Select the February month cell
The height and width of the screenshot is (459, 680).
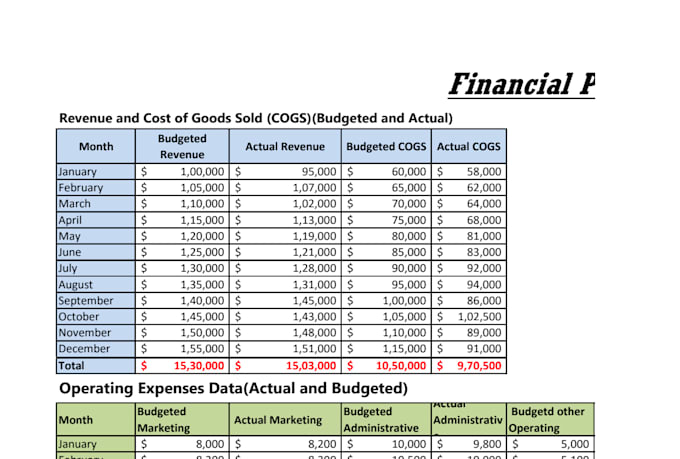pos(96,187)
